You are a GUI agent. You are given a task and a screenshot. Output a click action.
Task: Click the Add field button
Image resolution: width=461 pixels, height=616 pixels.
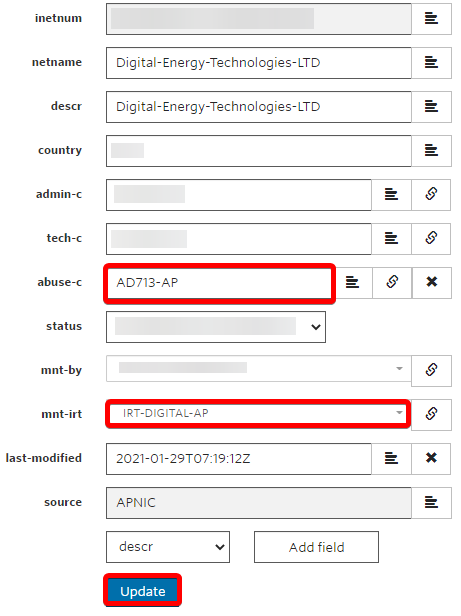(316, 547)
